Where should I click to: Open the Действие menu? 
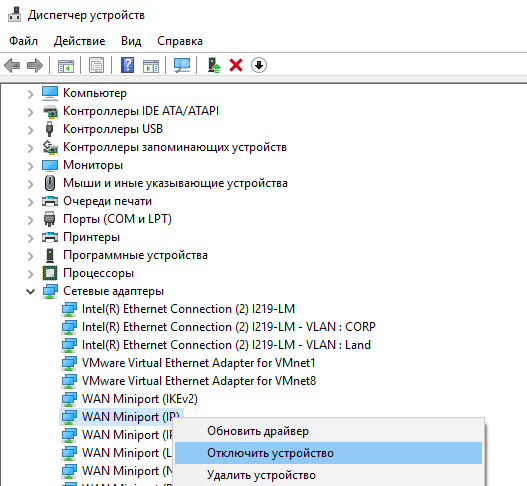click(x=80, y=41)
